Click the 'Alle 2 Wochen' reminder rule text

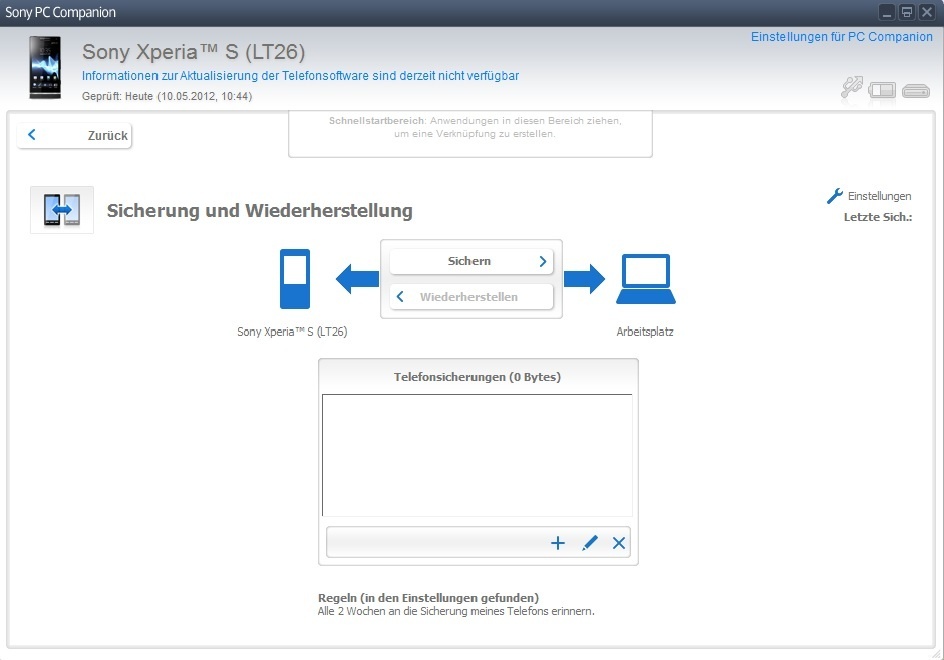[x=456, y=611]
